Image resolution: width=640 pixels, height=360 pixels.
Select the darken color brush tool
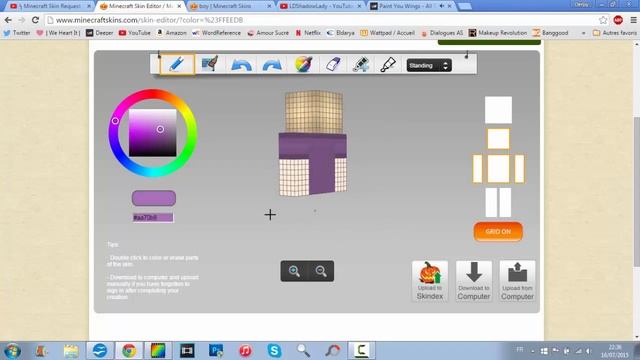(x=388, y=64)
